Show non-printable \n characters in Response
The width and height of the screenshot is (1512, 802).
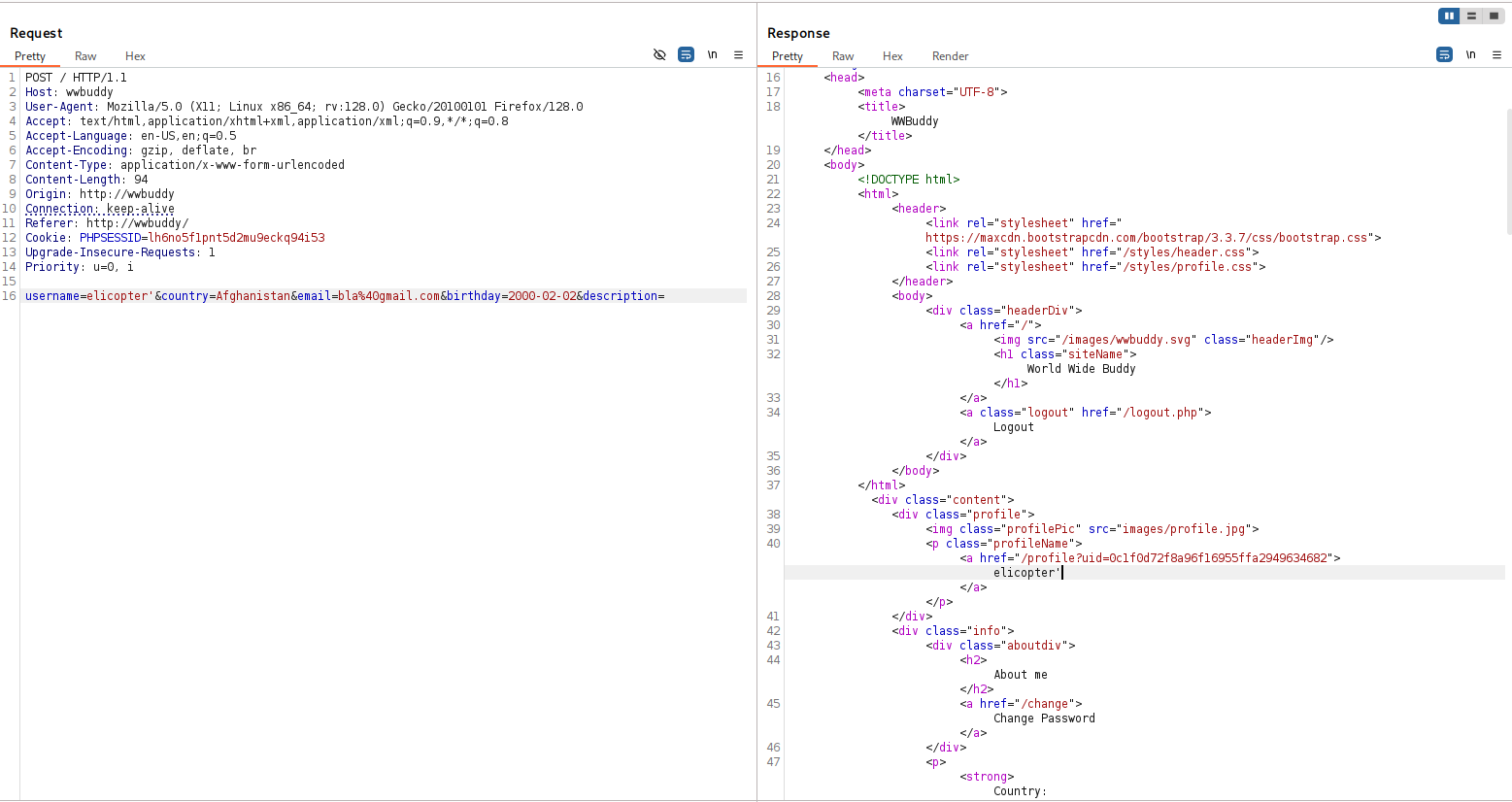click(1470, 55)
